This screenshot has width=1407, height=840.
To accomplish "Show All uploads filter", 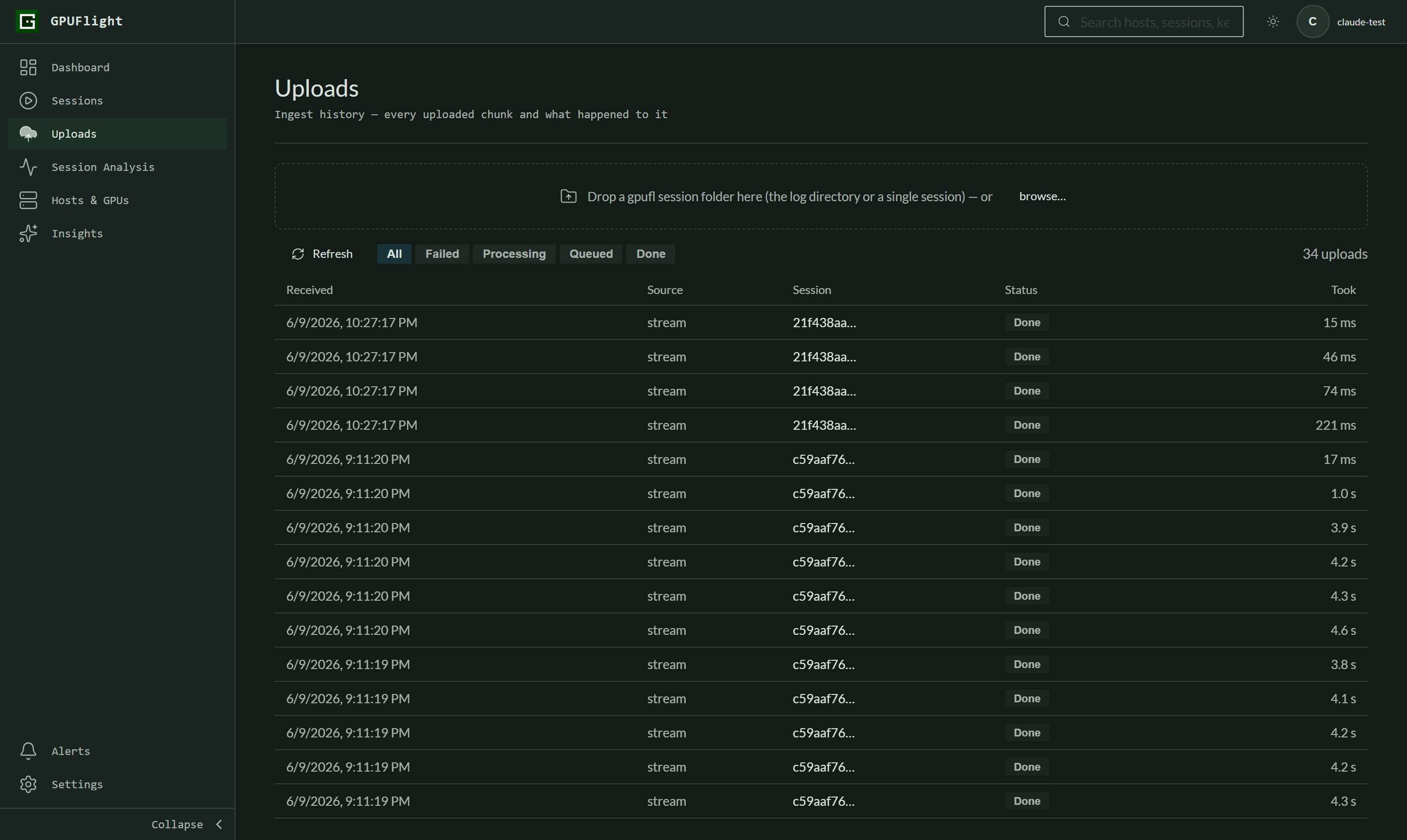I will click(394, 254).
